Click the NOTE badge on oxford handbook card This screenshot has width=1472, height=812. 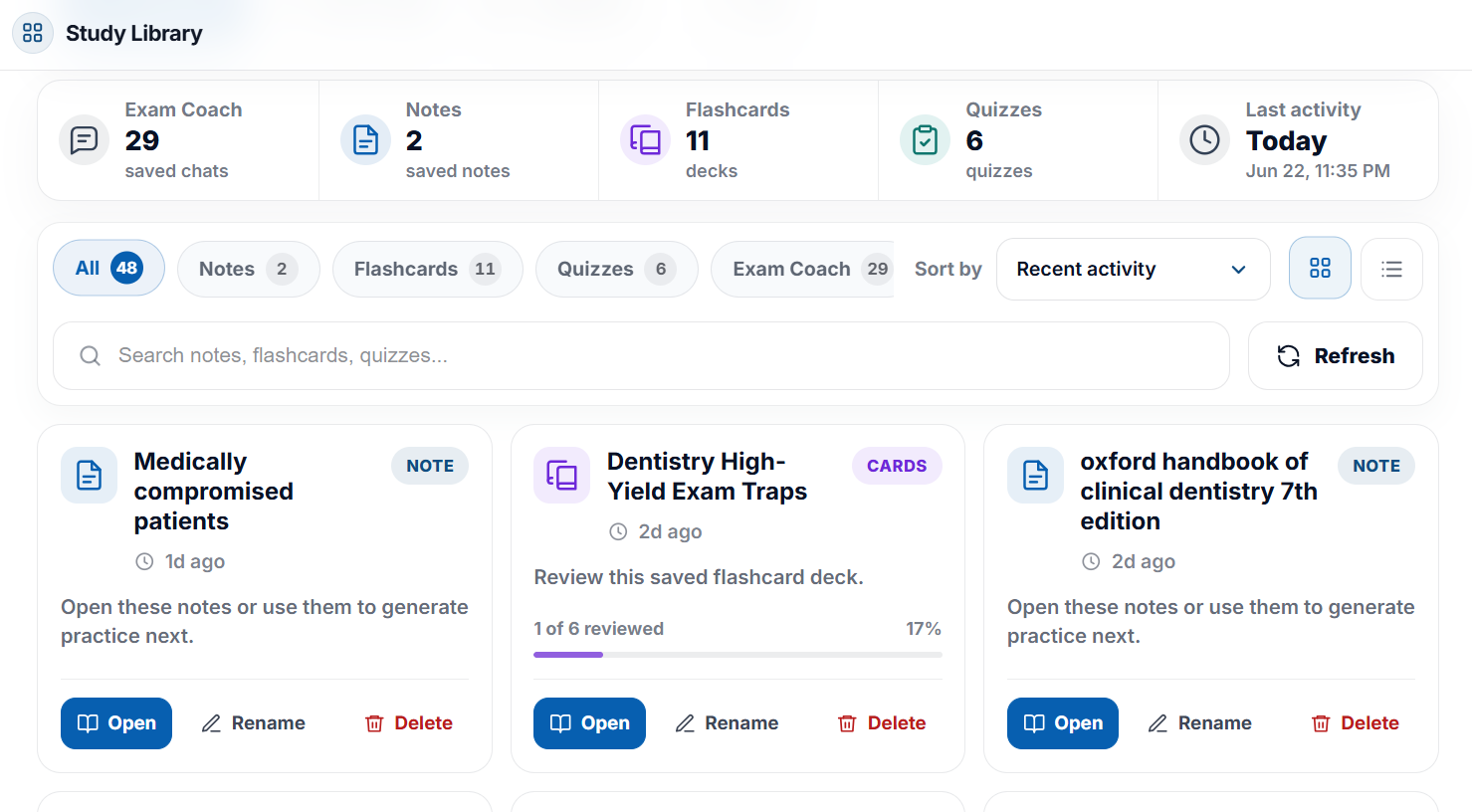pyautogui.click(x=1376, y=466)
